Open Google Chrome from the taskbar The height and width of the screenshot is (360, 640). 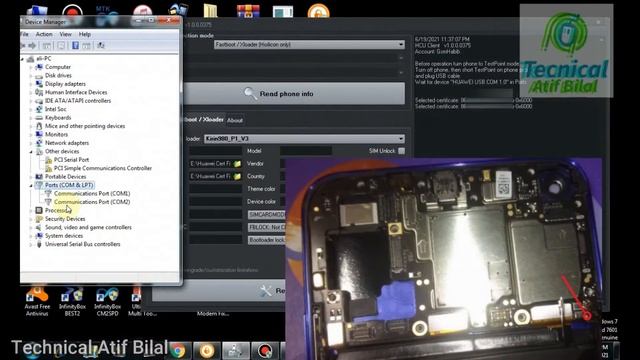pos(178,351)
